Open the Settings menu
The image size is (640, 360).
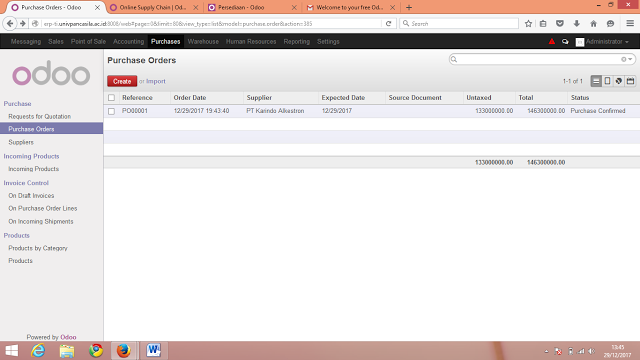click(x=328, y=42)
